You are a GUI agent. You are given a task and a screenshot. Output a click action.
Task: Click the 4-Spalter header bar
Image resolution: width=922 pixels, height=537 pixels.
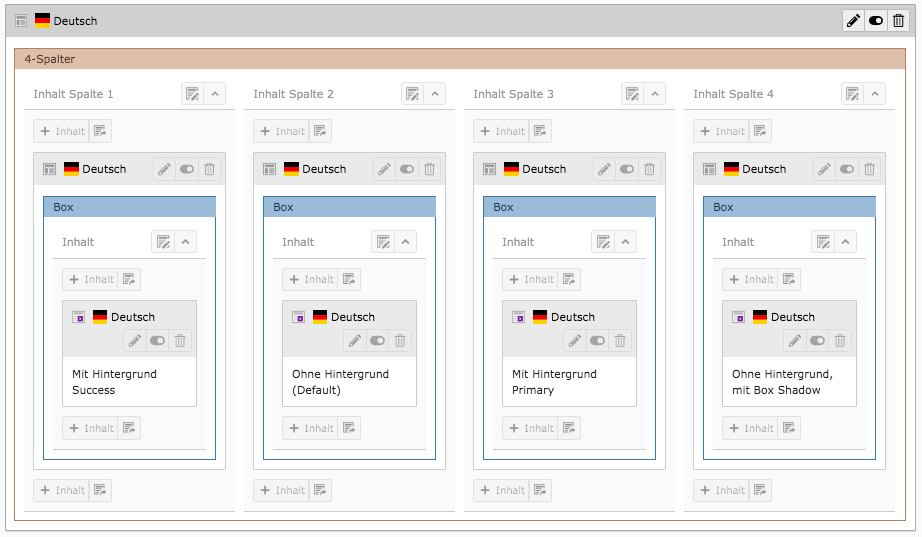pos(460,59)
